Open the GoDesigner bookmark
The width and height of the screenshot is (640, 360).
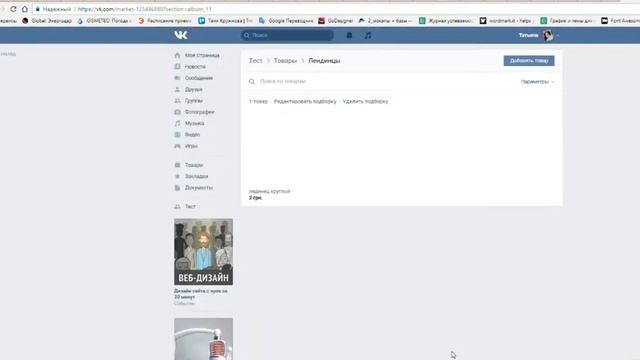[x=336, y=20]
